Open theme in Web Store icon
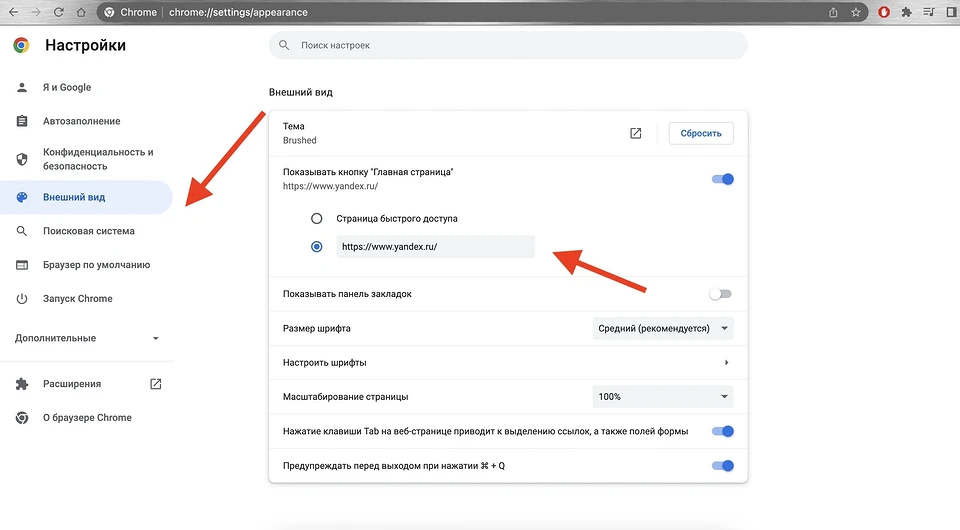 [635, 133]
